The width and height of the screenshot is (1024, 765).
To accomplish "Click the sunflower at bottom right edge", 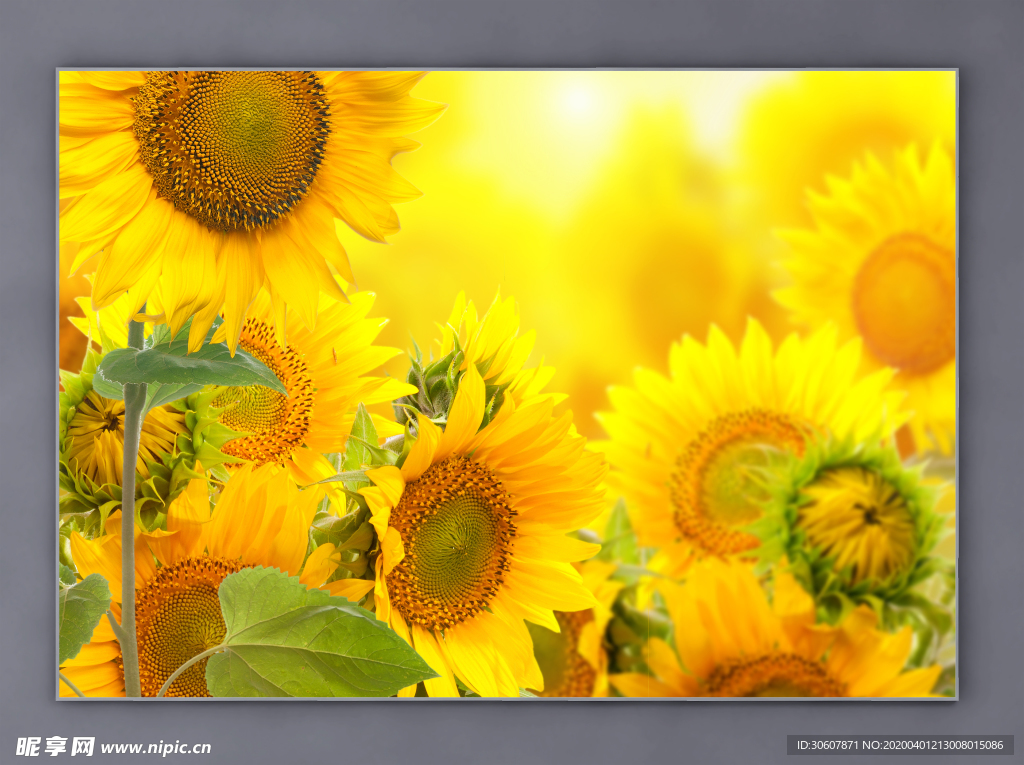I will [770, 670].
